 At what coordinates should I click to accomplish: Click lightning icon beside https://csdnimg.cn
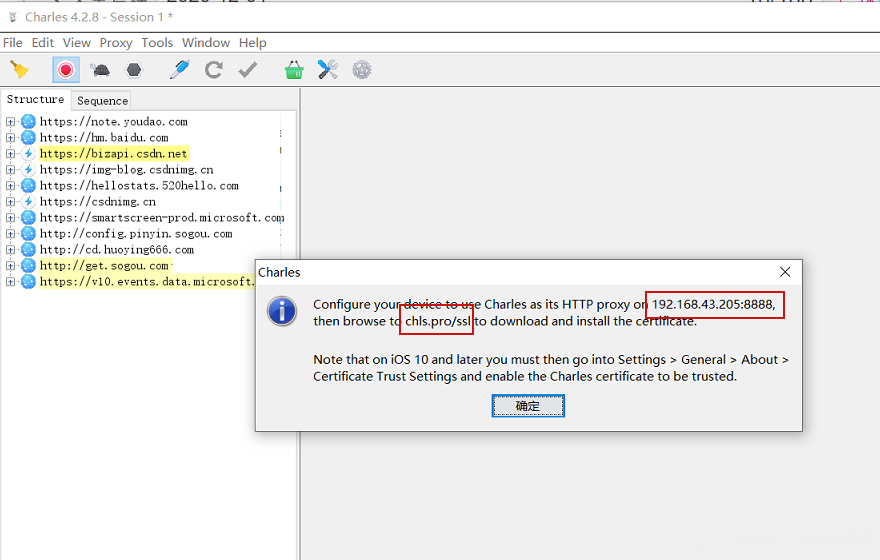[x=28, y=201]
